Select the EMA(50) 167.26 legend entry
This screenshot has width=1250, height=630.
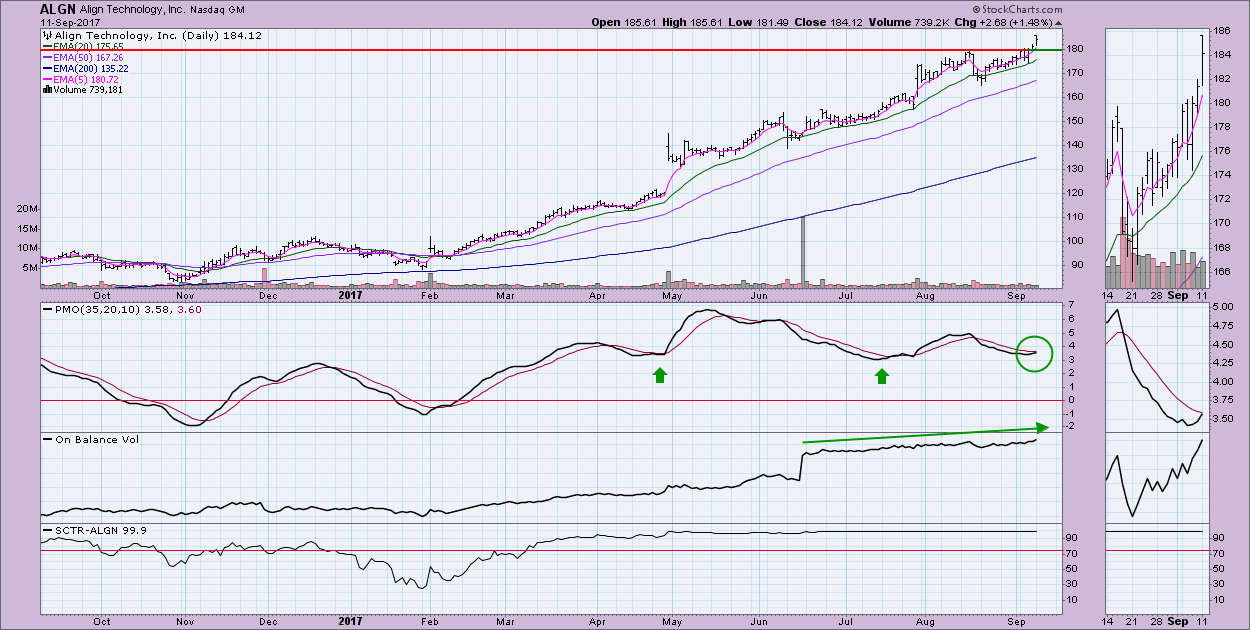[x=86, y=57]
